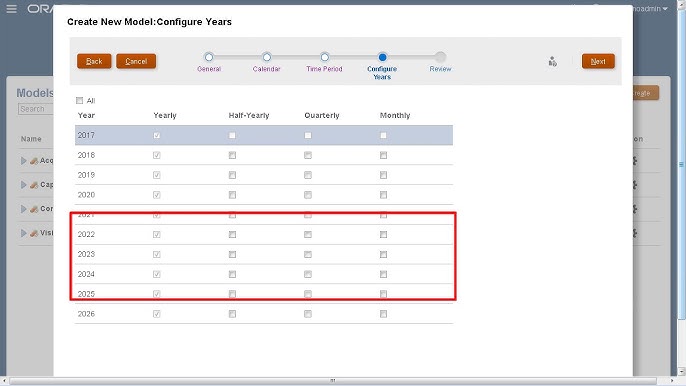Check Quarterly for 2026
Image resolution: width=686 pixels, height=386 pixels.
(308, 314)
